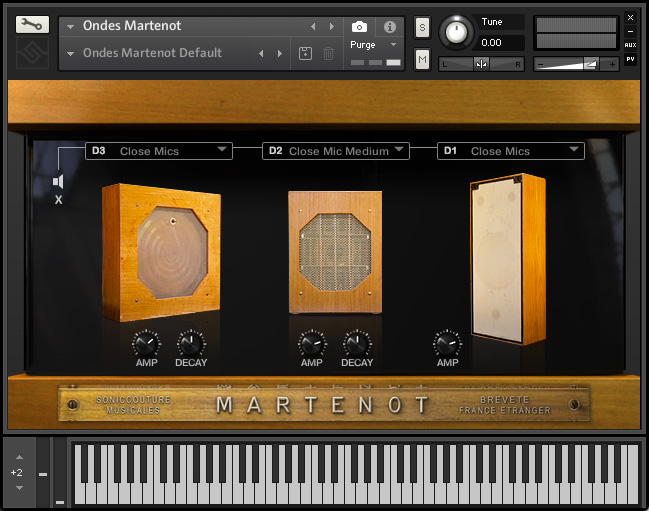Select the D2 speaker with mesh grille
Image resolution: width=649 pixels, height=511 pixels.
[x=335, y=252]
